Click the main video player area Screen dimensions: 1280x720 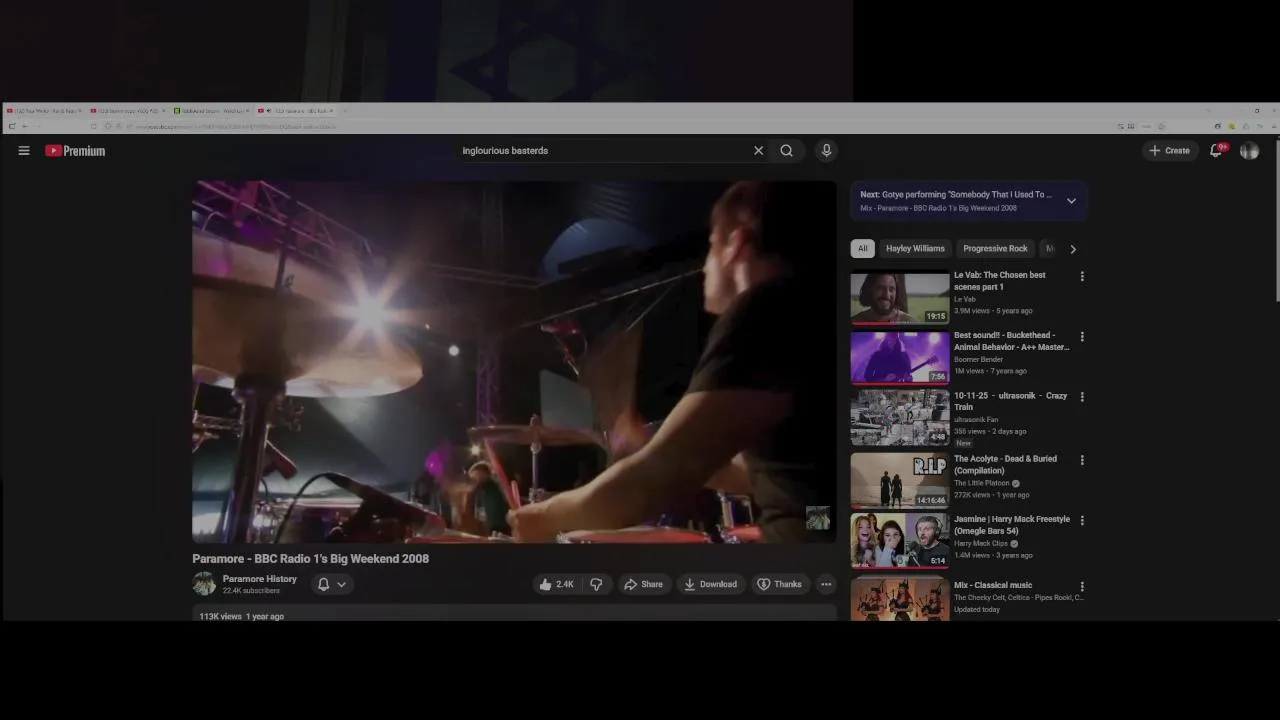click(x=514, y=362)
